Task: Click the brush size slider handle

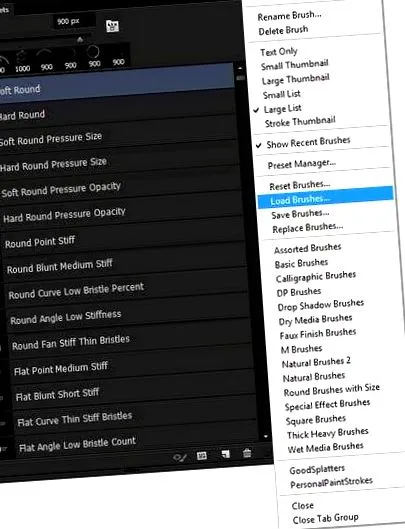Action: click(x=80, y=39)
